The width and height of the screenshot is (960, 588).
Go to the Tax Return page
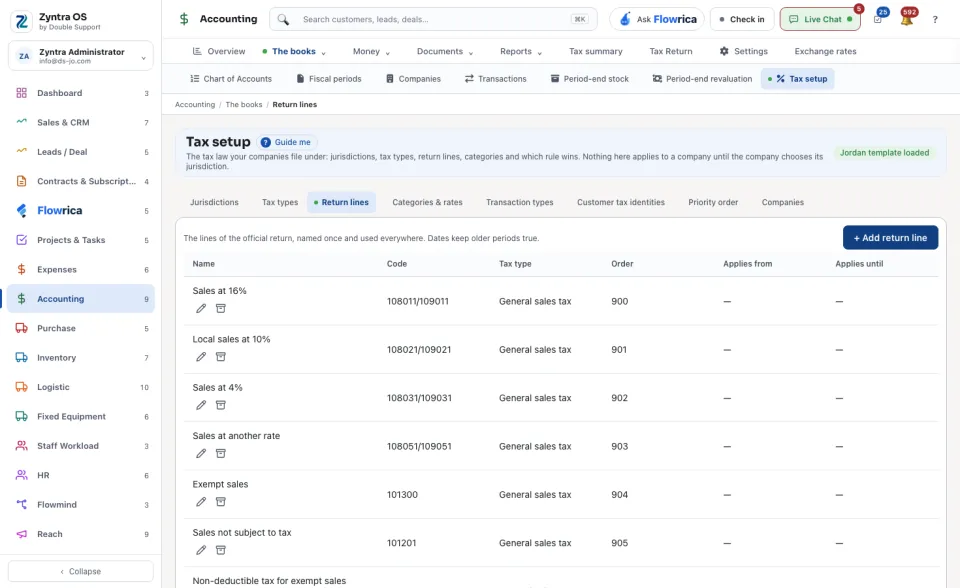pos(671,51)
